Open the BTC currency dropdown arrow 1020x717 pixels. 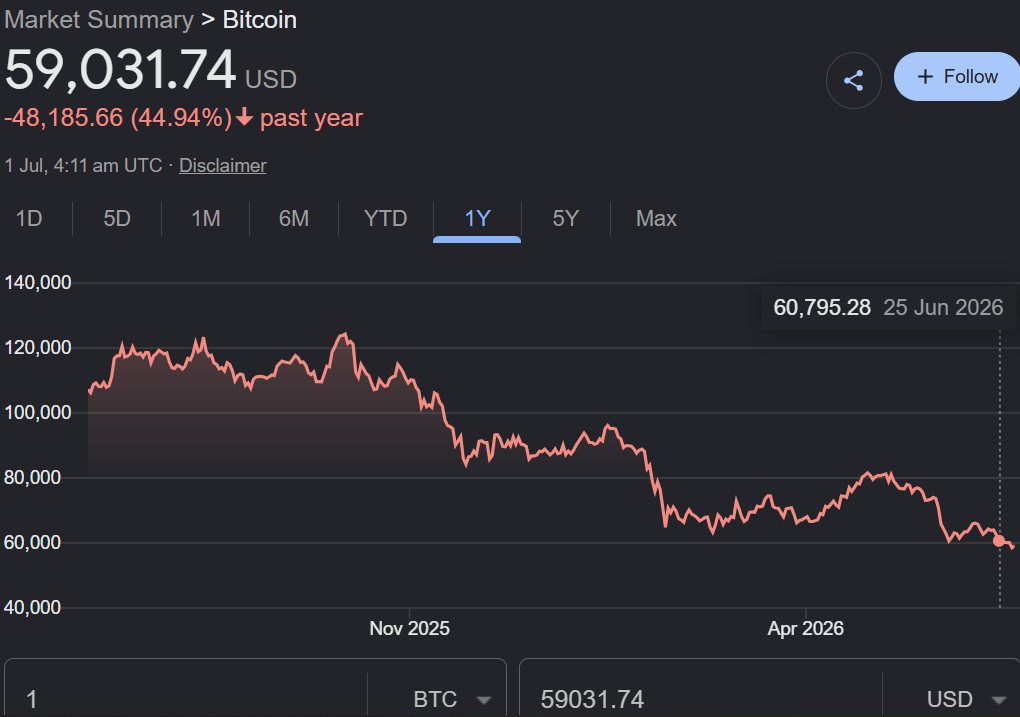483,700
